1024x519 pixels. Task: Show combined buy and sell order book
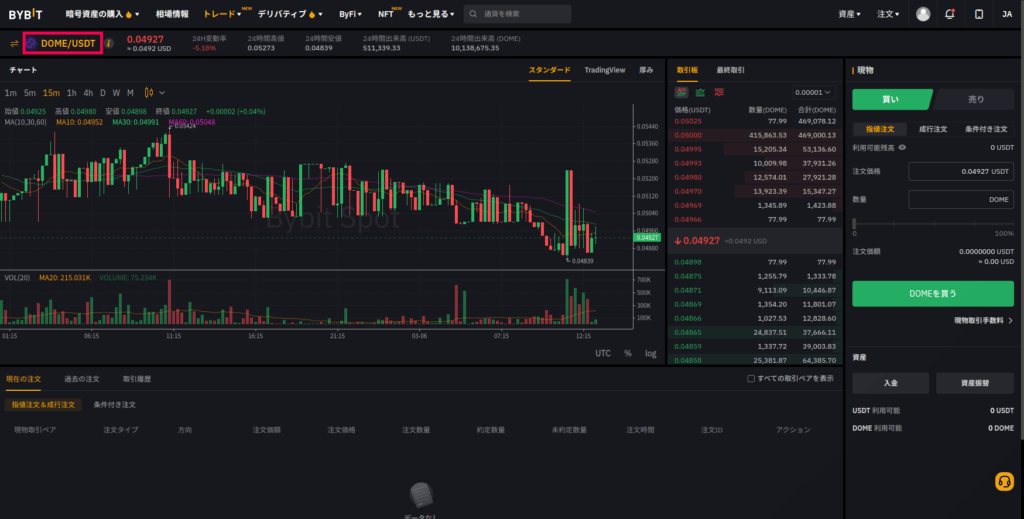tap(681, 92)
